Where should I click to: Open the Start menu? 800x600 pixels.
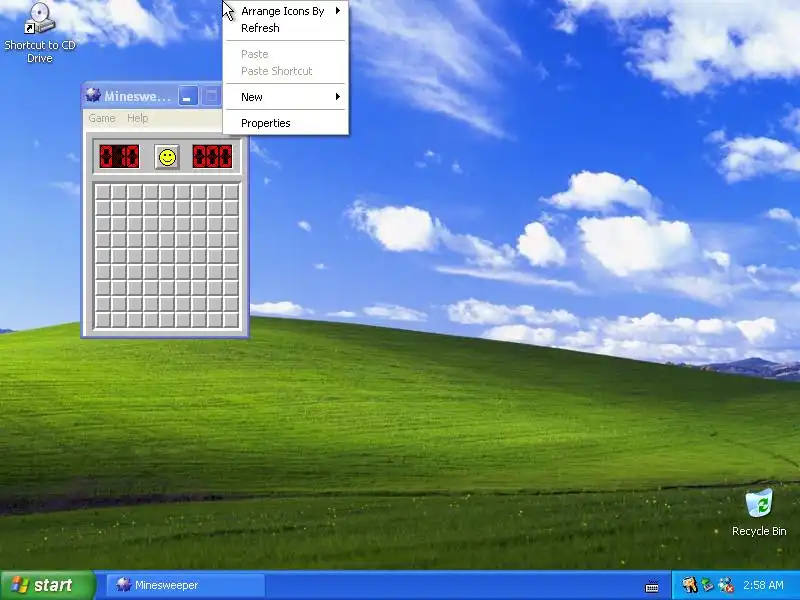click(48, 585)
